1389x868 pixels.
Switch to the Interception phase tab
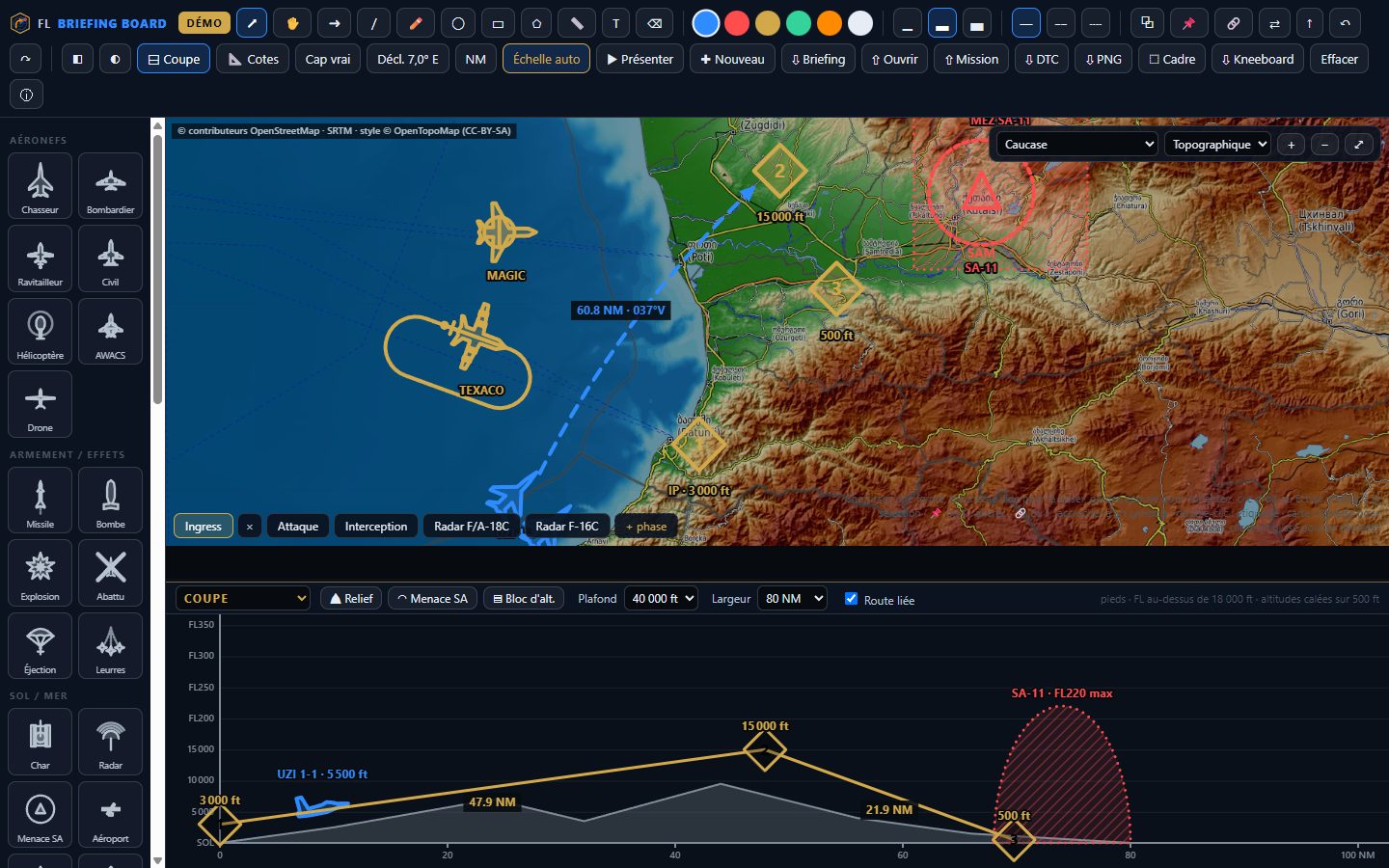click(x=376, y=527)
